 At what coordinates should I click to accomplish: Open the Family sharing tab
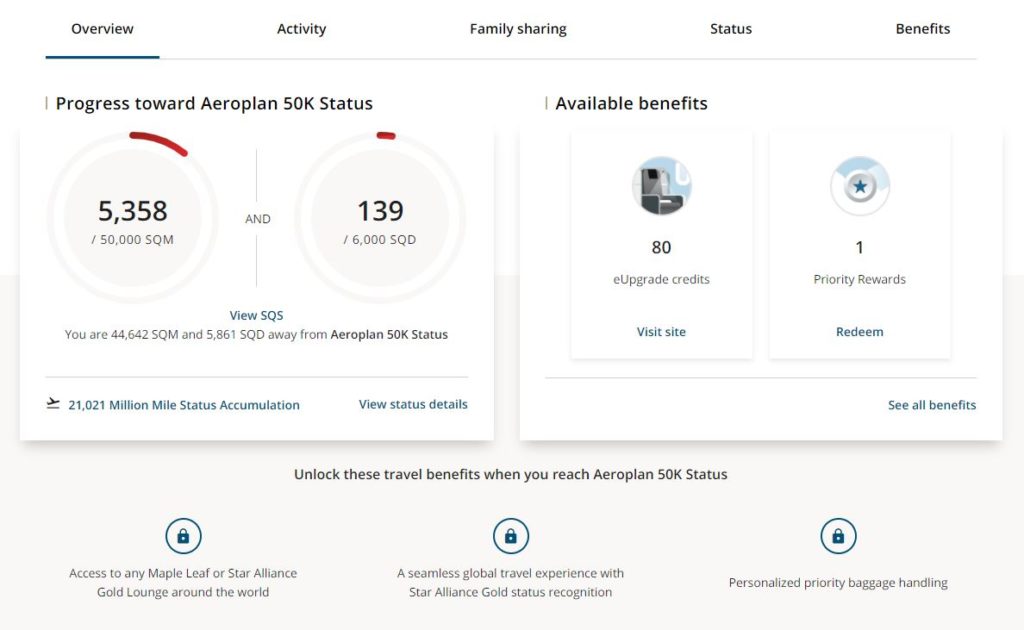[x=518, y=28]
